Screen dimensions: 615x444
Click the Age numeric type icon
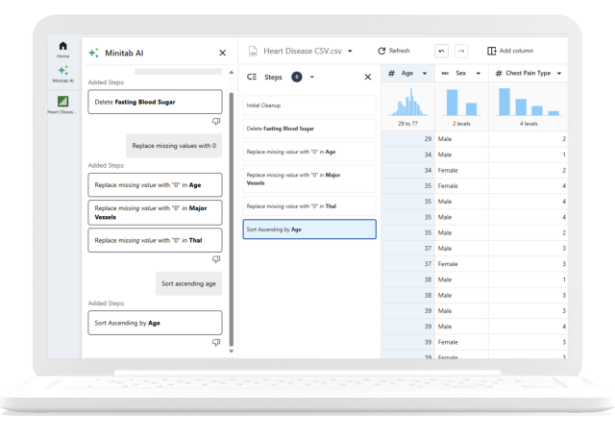click(x=391, y=73)
